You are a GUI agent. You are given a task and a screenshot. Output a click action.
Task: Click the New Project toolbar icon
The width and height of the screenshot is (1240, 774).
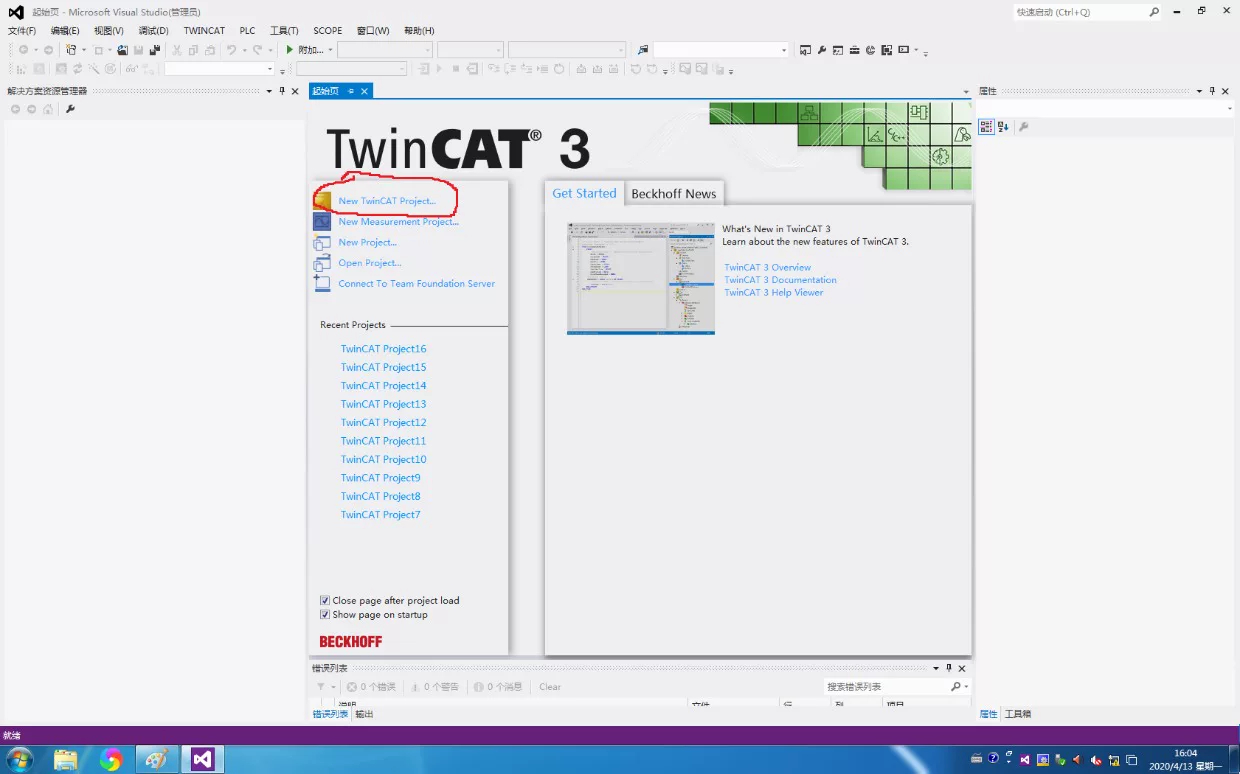pyautogui.click(x=71, y=50)
